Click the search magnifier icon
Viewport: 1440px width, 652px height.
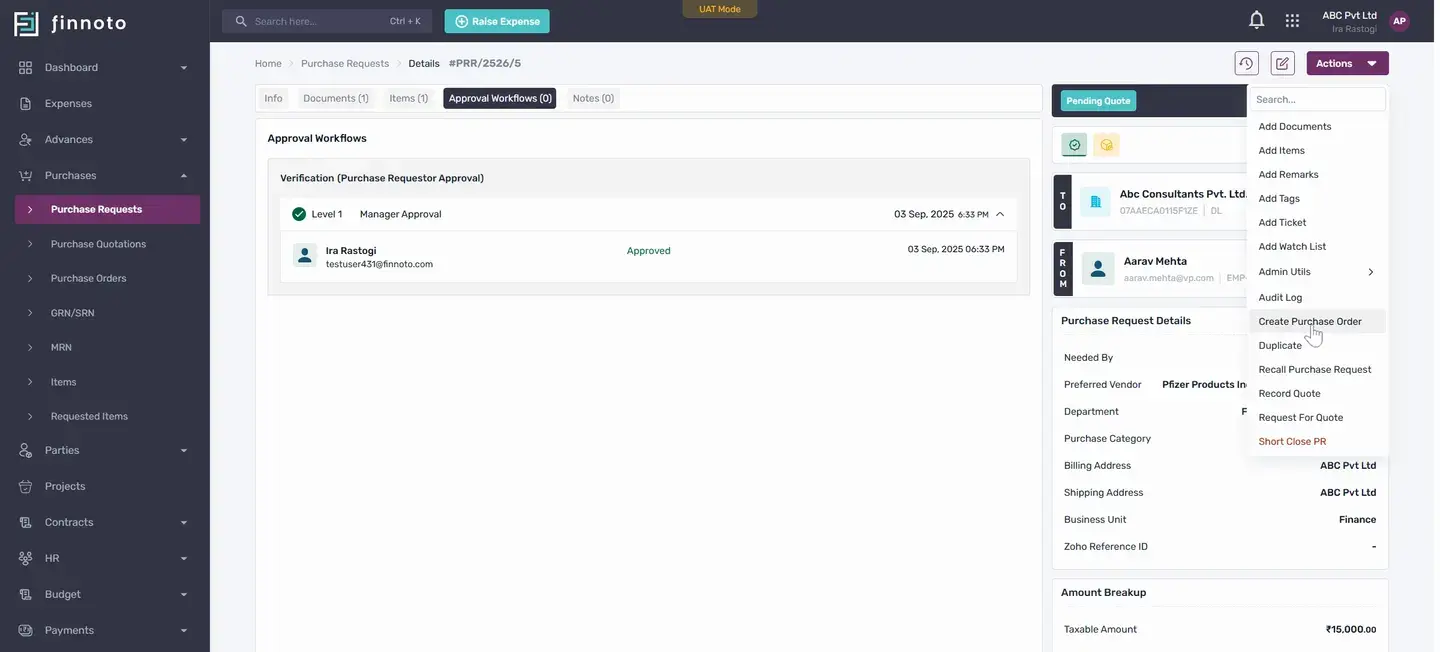(x=241, y=21)
